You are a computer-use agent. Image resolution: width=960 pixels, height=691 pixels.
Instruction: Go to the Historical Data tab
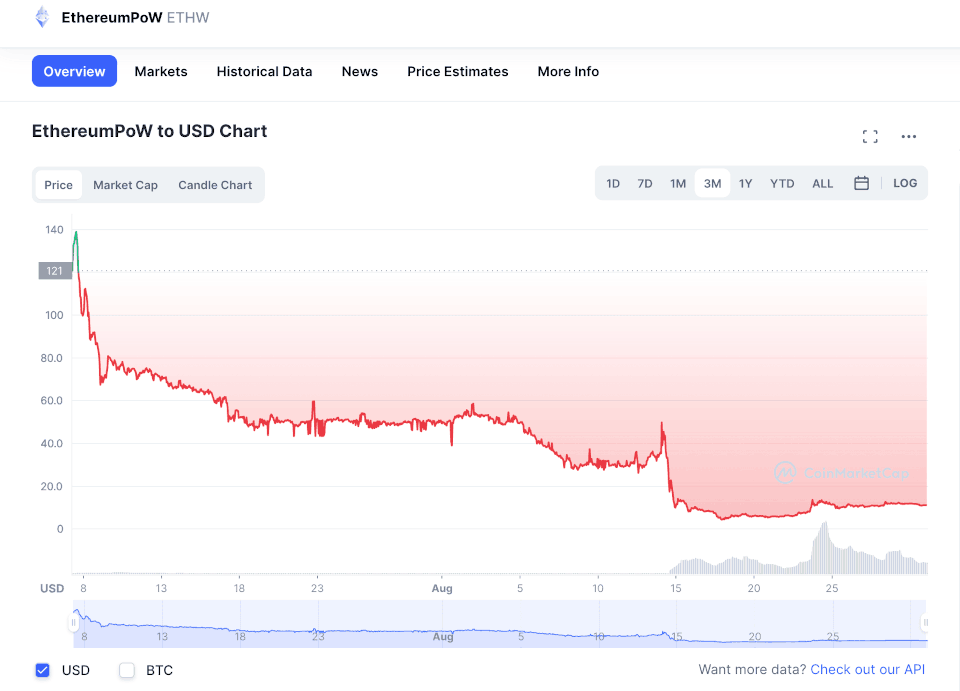point(264,72)
